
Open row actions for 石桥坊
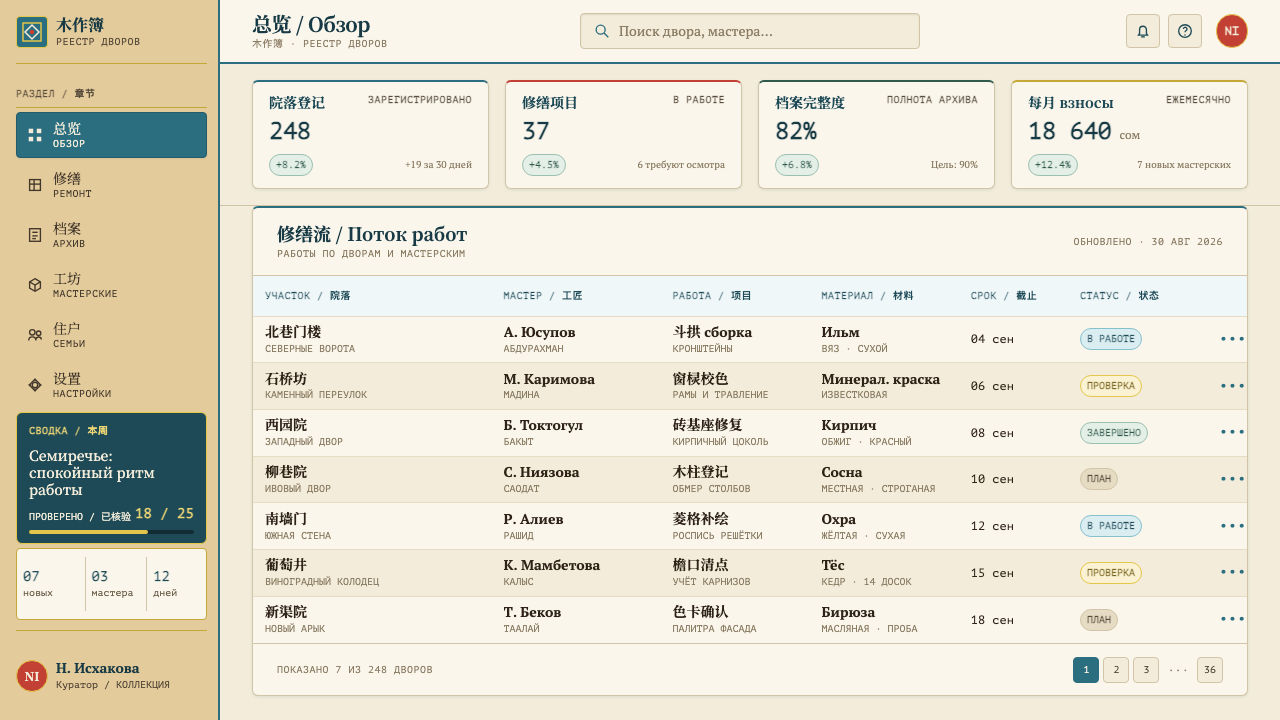1232,386
